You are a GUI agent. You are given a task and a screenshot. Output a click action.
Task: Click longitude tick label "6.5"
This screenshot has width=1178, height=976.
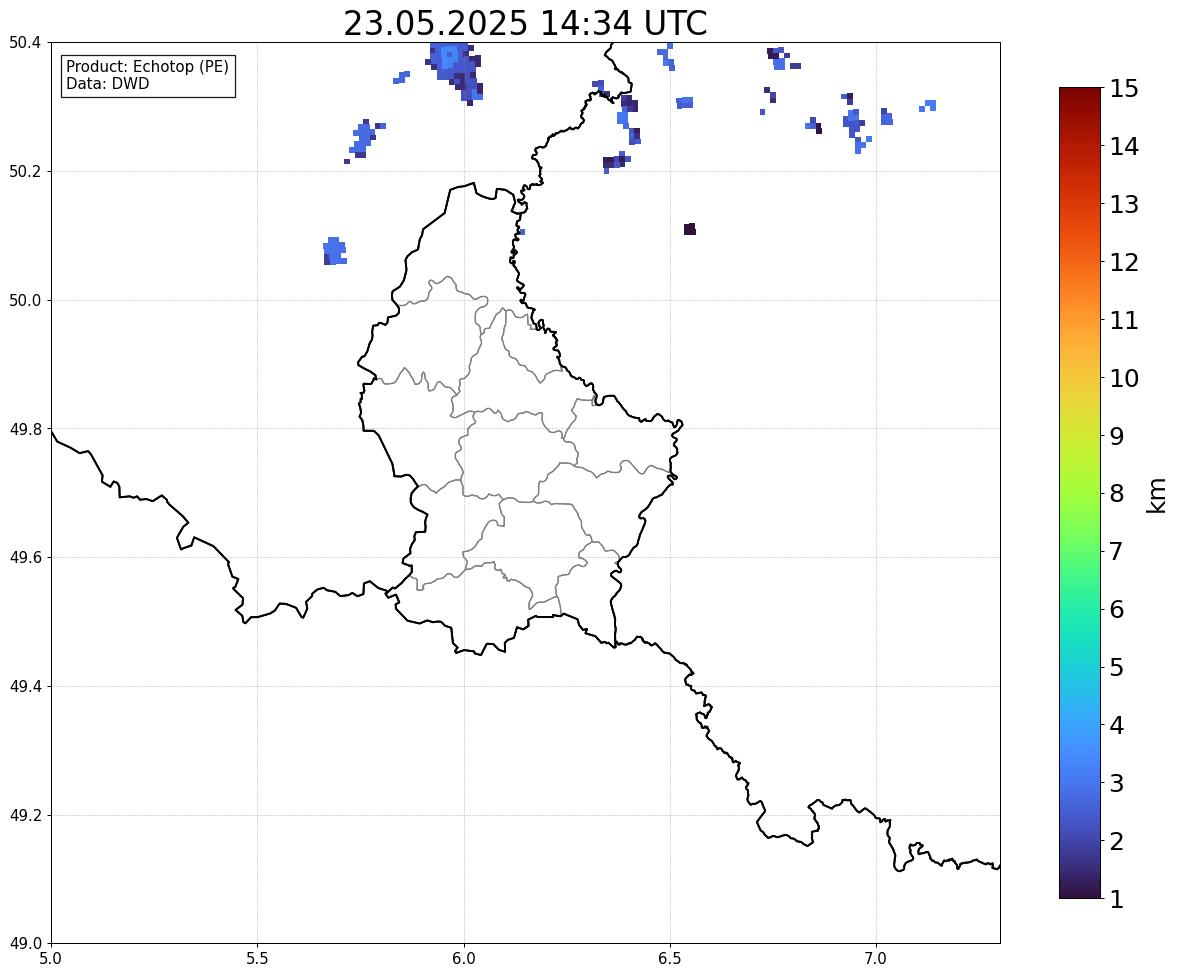(670, 959)
